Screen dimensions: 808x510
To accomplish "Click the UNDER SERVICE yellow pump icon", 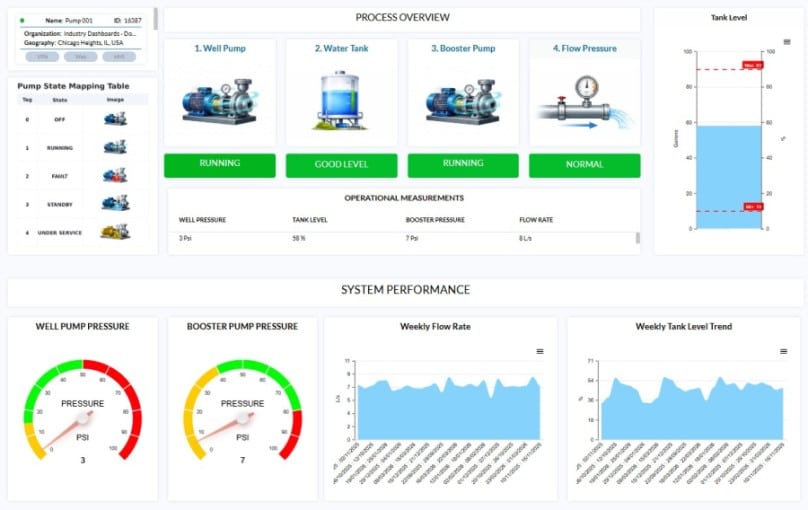I will pyautogui.click(x=115, y=231).
